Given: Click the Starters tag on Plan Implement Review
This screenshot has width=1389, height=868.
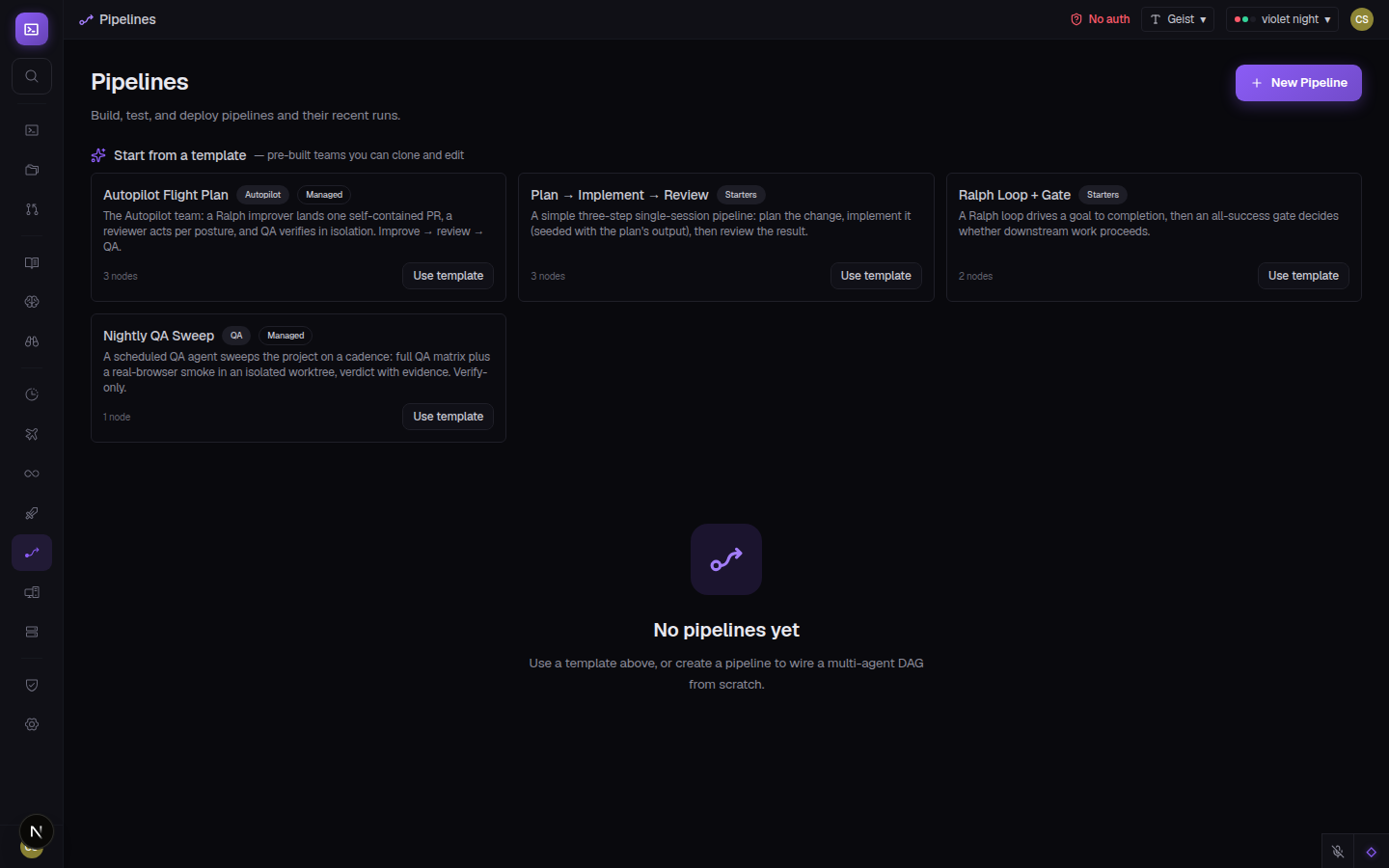Looking at the screenshot, I should (x=741, y=195).
